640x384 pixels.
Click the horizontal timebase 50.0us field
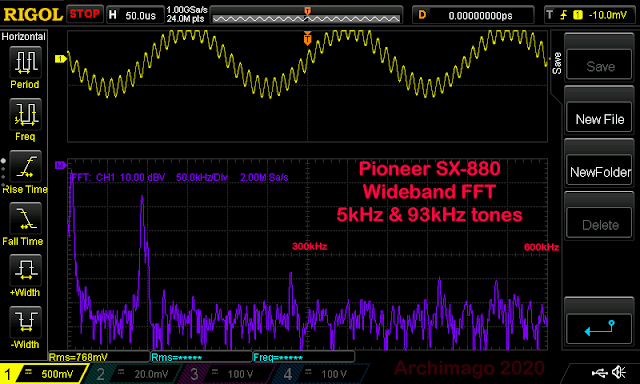coord(136,16)
